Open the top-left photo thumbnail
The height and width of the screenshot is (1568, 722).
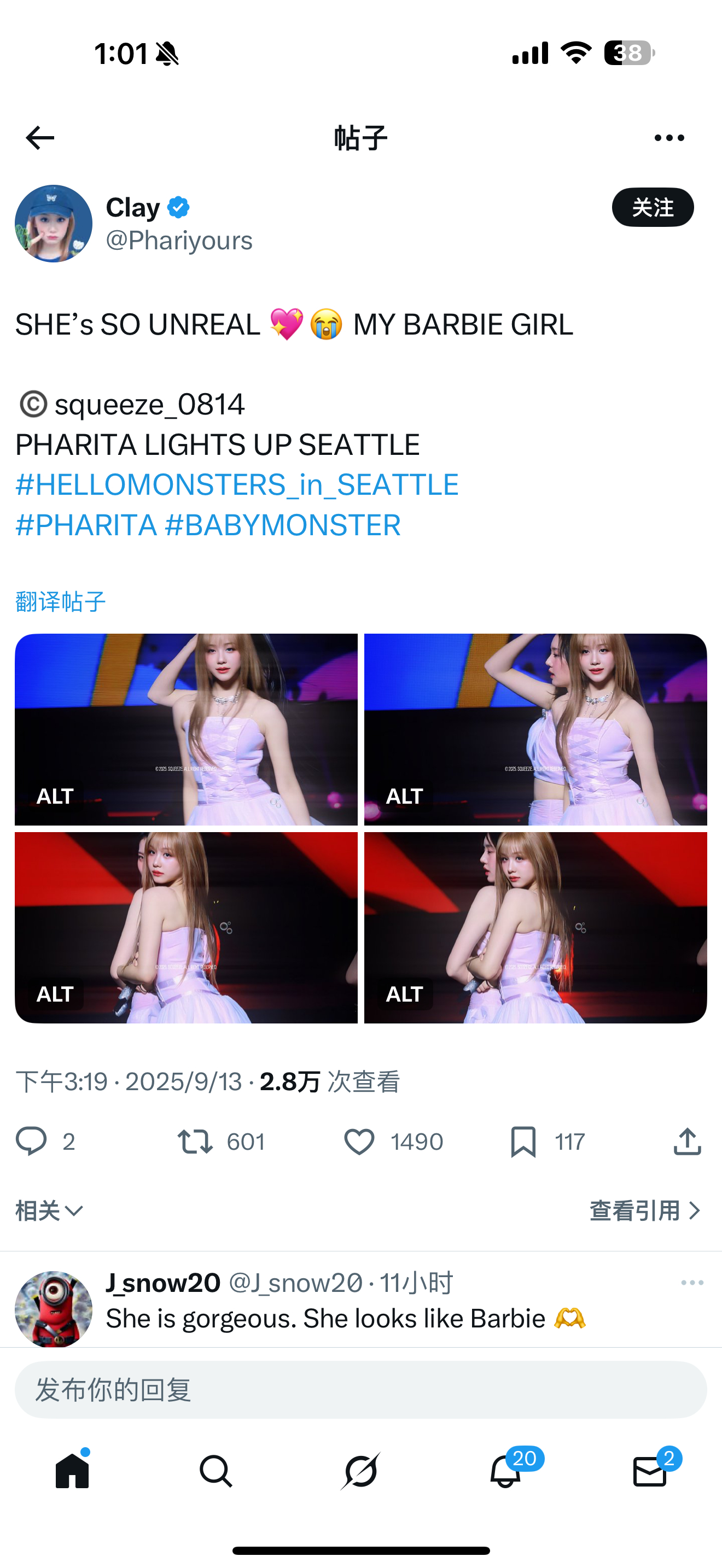(x=187, y=729)
